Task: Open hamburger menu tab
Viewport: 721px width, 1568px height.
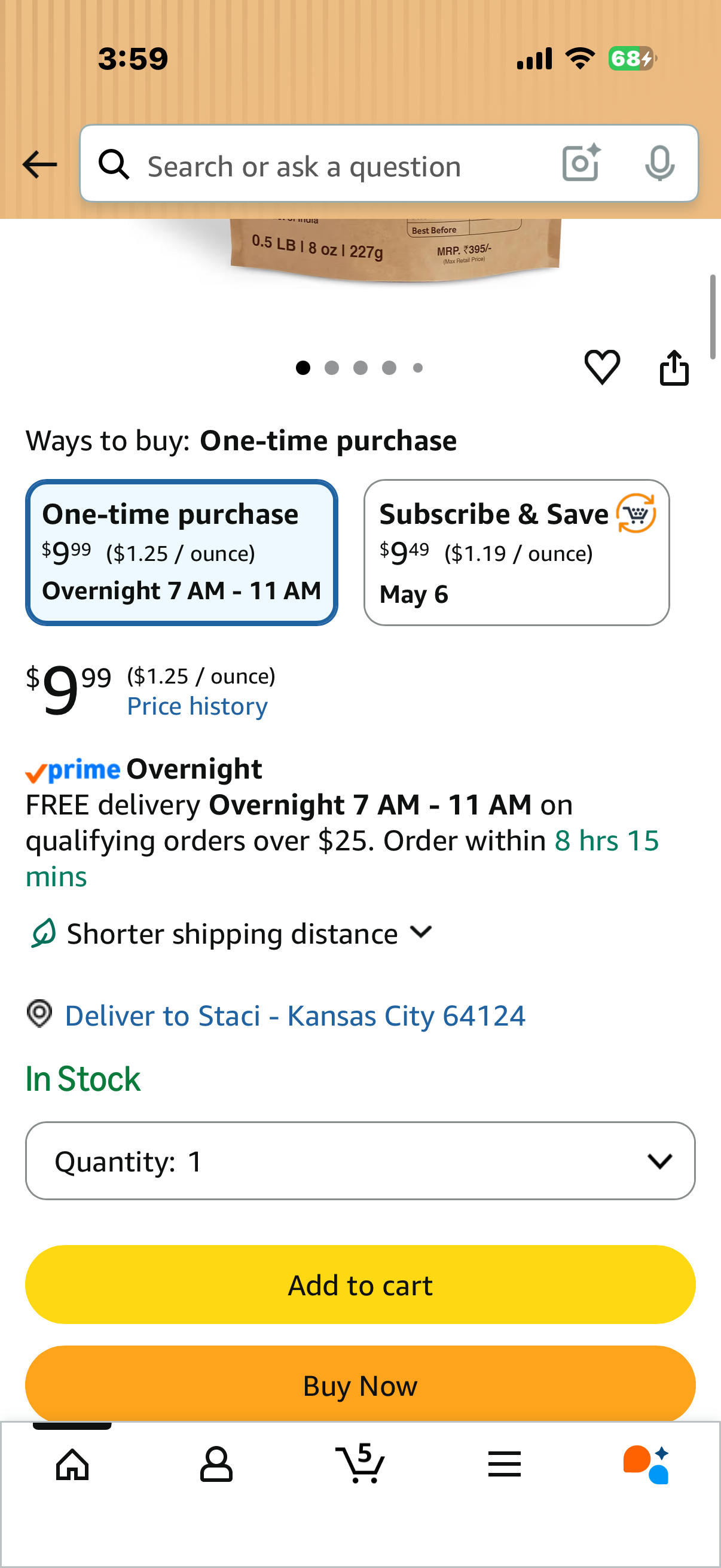Action: 505,1464
